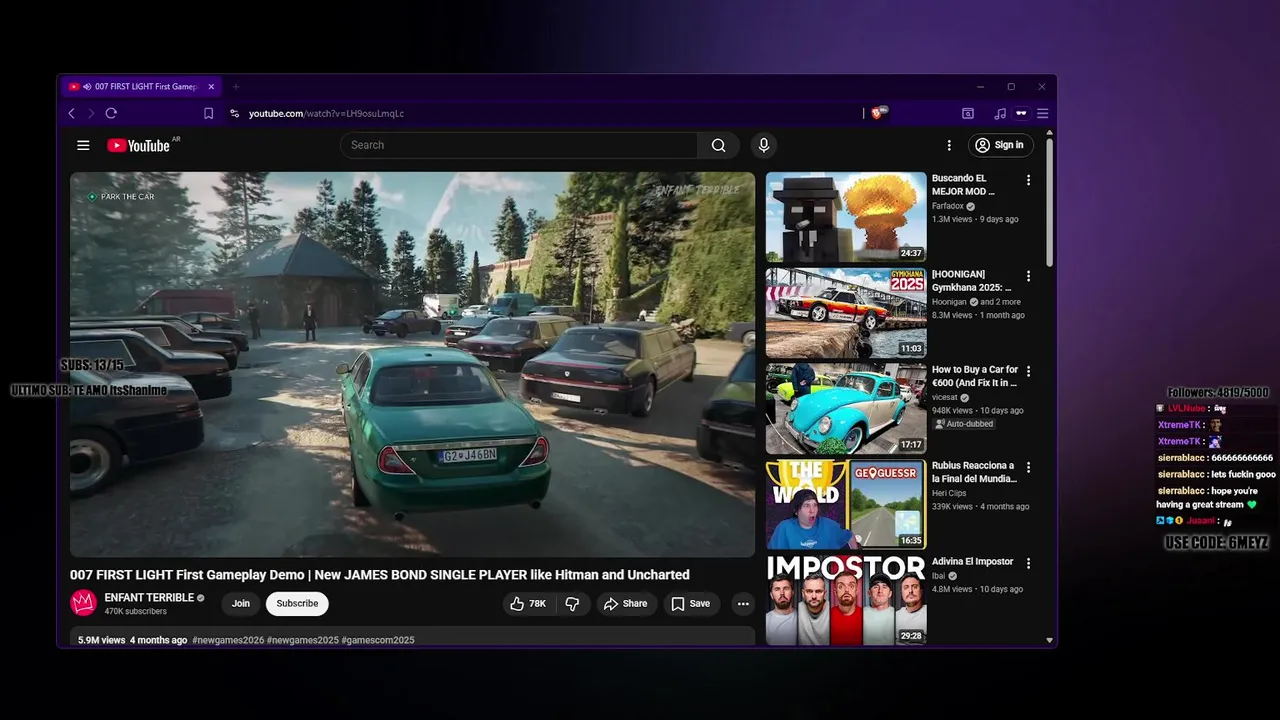Open the browser hamburger menu
This screenshot has width=1280, height=720.
[x=1043, y=114]
